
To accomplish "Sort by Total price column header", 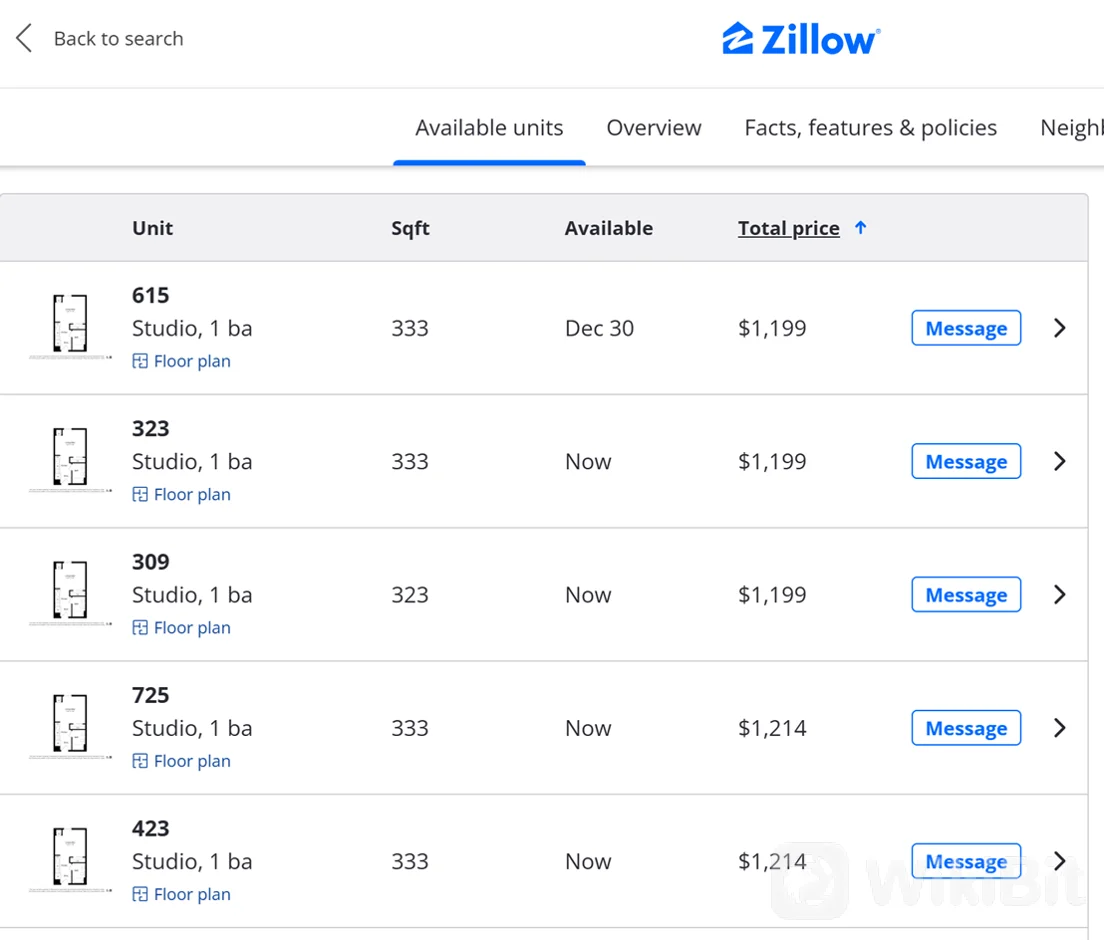I will click(788, 228).
